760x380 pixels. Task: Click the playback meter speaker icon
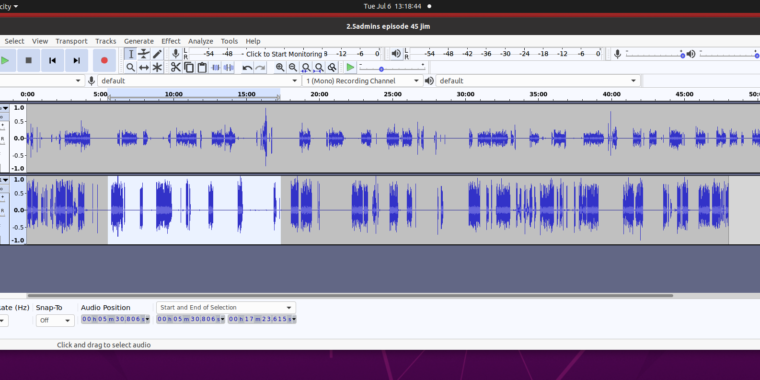pyautogui.click(x=396, y=54)
